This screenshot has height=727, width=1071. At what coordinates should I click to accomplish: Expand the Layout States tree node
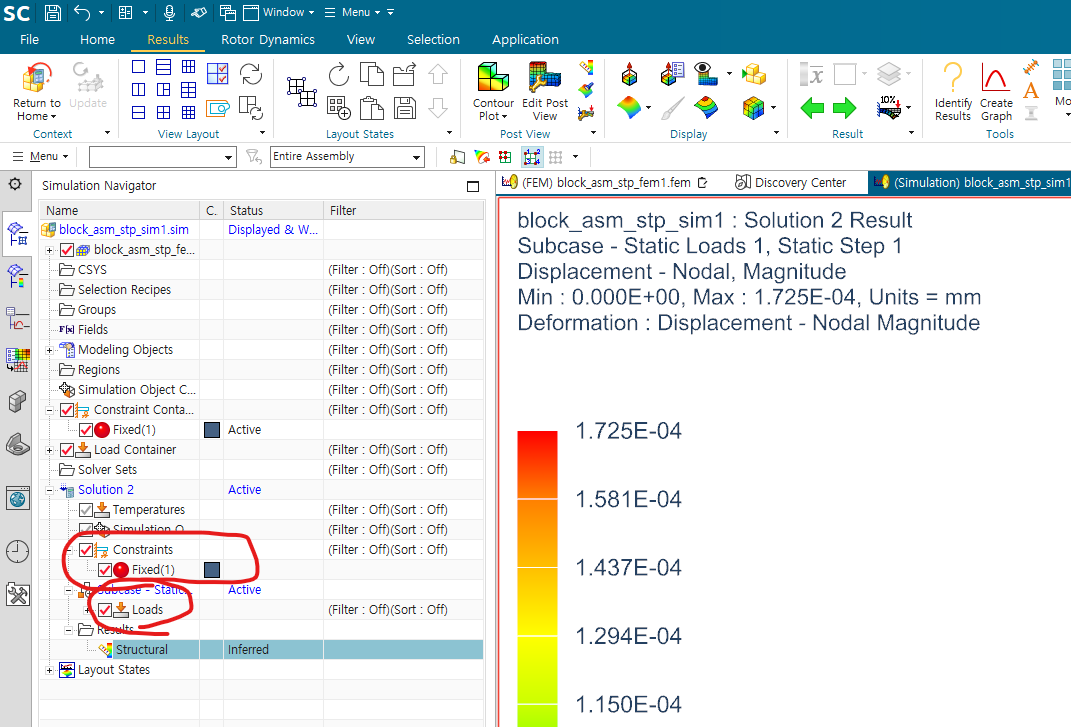(x=50, y=670)
